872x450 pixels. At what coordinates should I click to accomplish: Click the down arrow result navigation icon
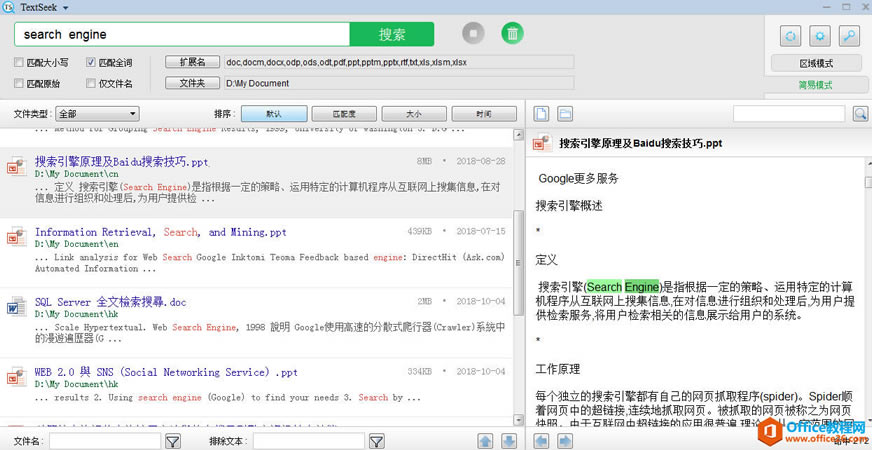click(x=509, y=442)
